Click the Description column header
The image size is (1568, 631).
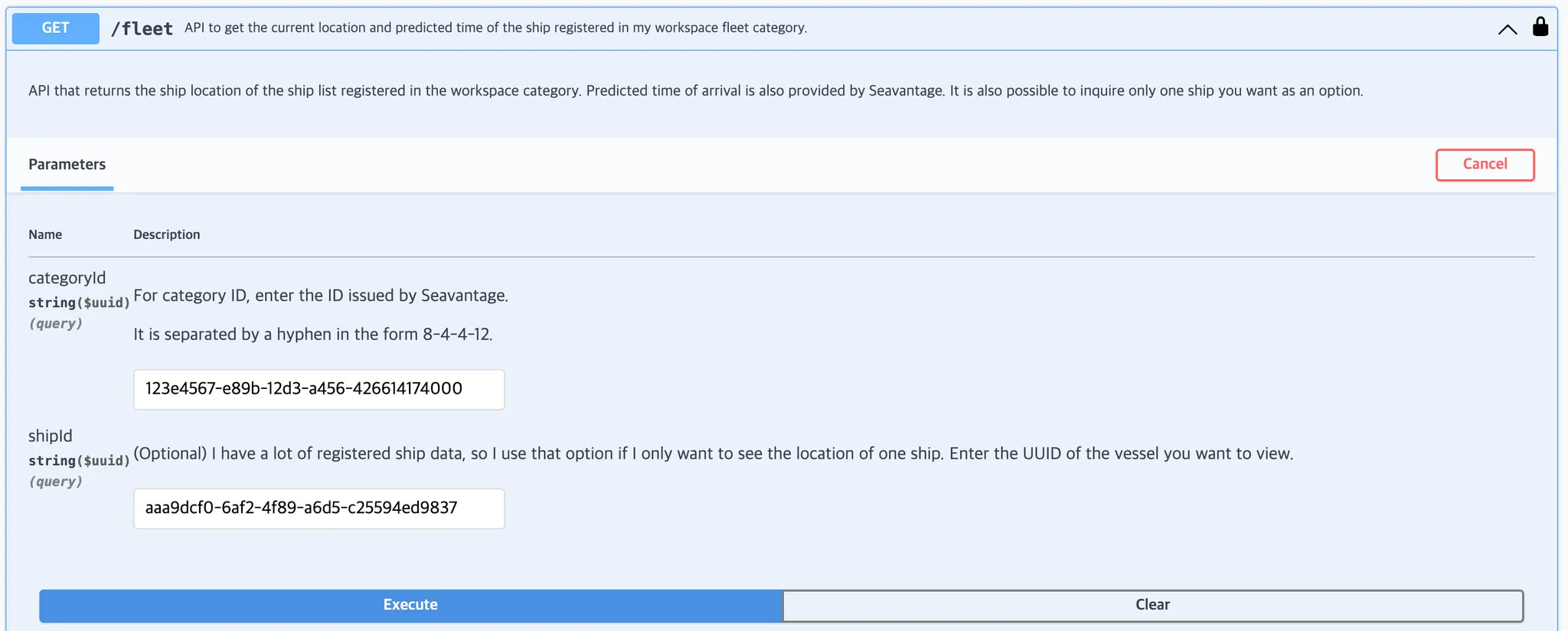coord(167,234)
